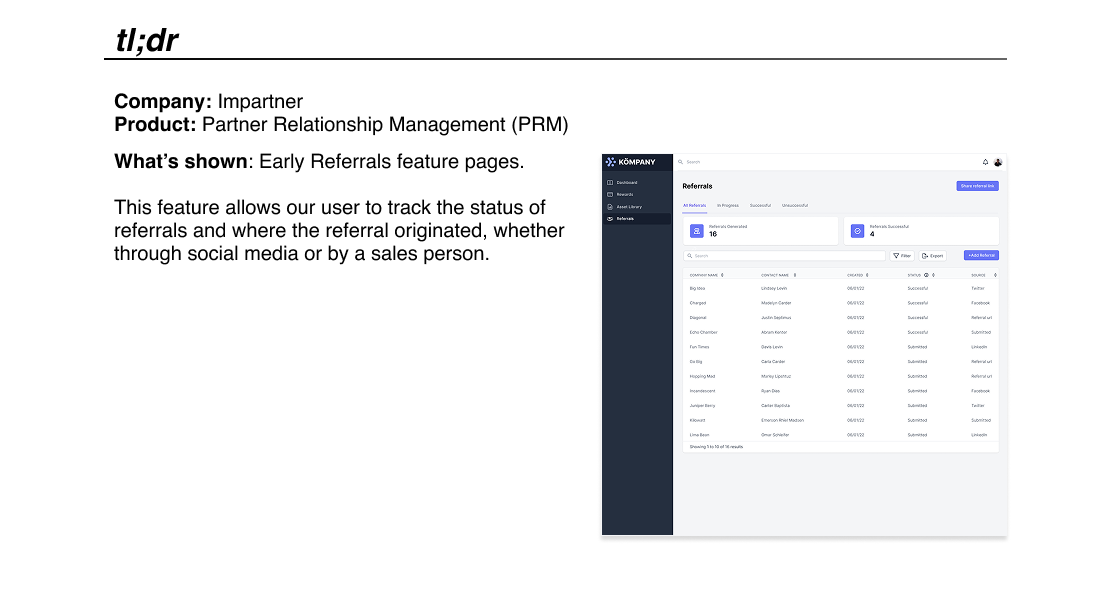Screen dimensions: 1110x591
Task: Sort by the Company Name column arrows
Action: tap(722, 274)
